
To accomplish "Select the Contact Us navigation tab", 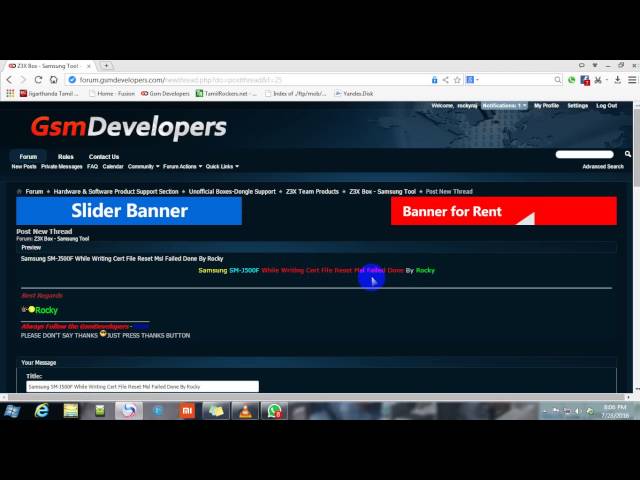I will click(104, 157).
